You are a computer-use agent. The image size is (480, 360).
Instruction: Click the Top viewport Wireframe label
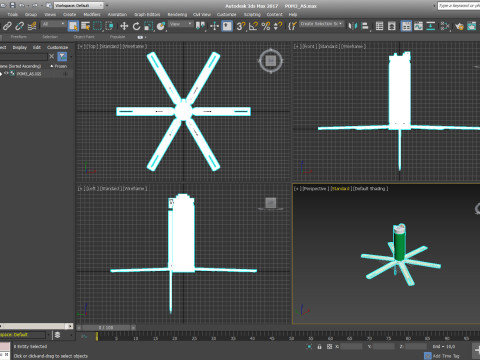click(x=134, y=46)
